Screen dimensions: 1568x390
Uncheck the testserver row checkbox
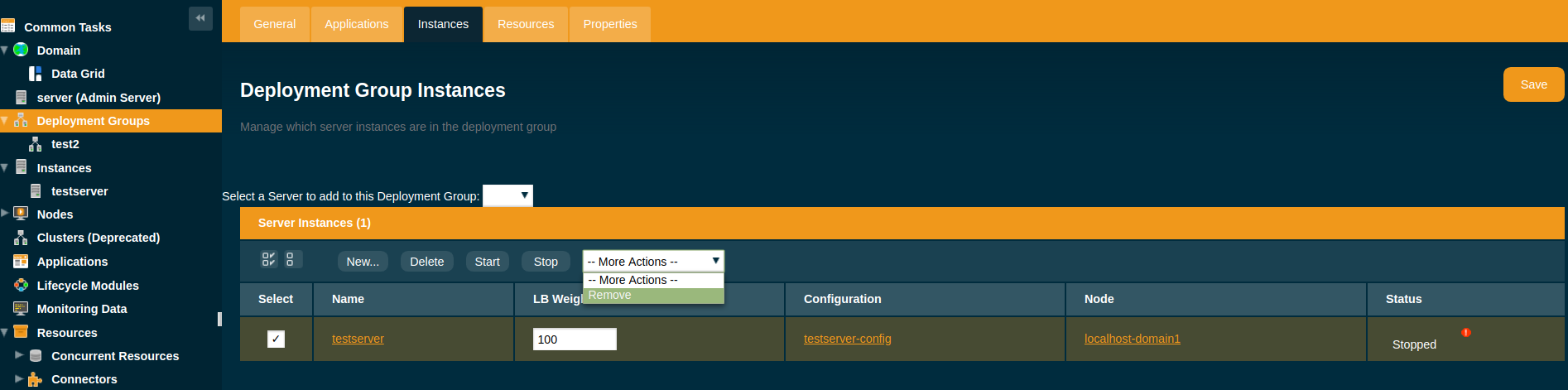click(x=276, y=339)
